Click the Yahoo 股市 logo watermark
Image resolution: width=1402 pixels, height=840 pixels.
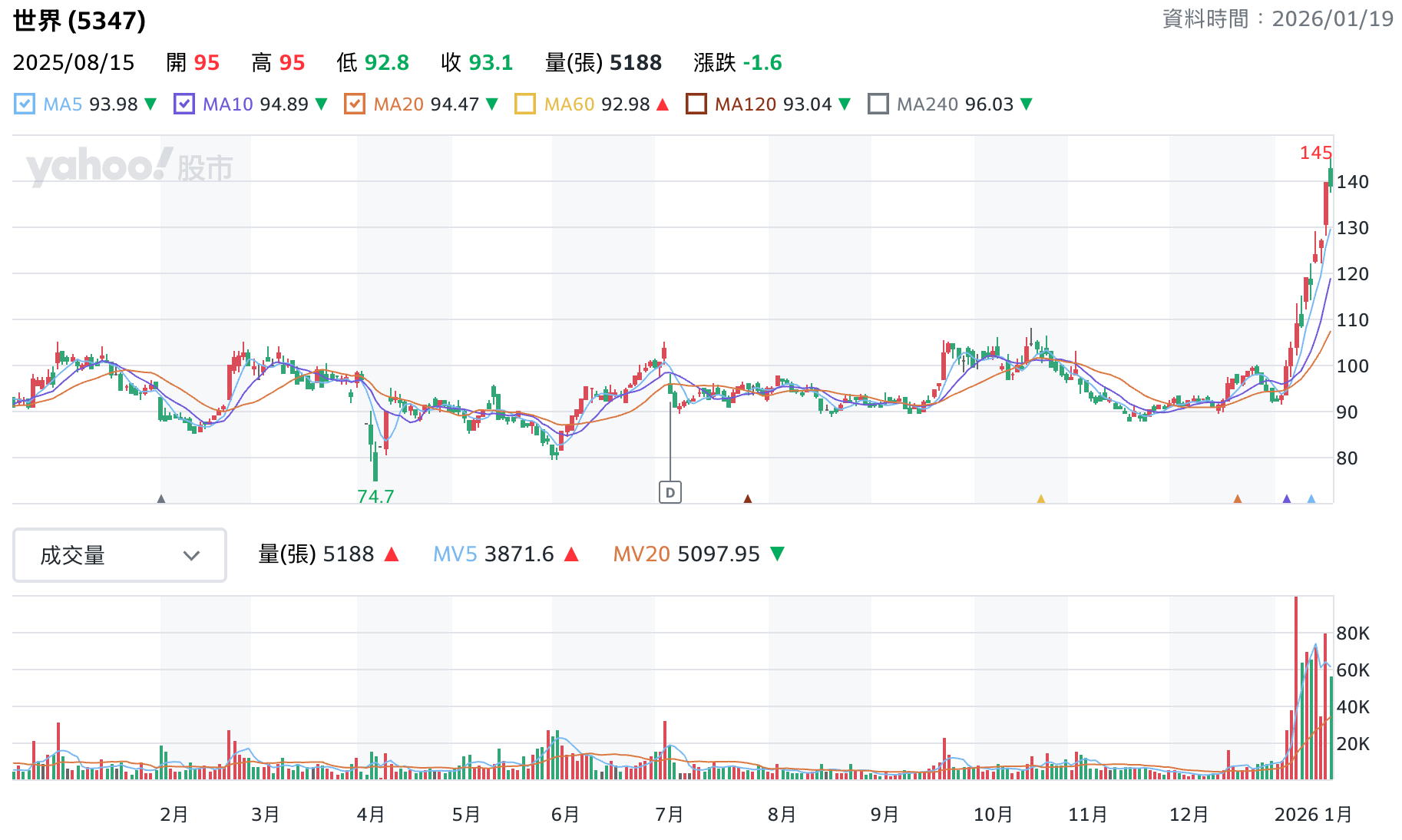tap(129, 166)
